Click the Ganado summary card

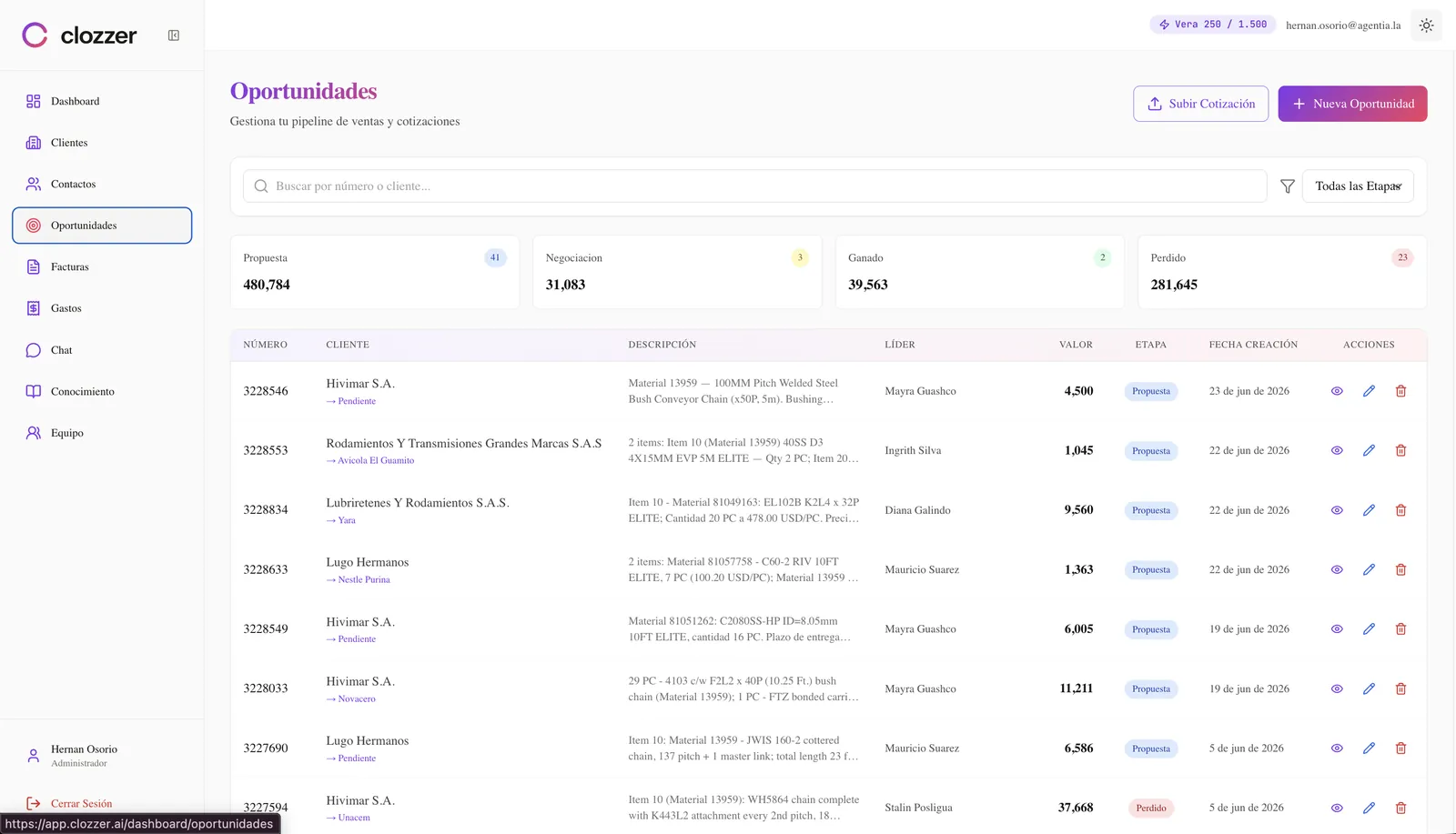980,272
